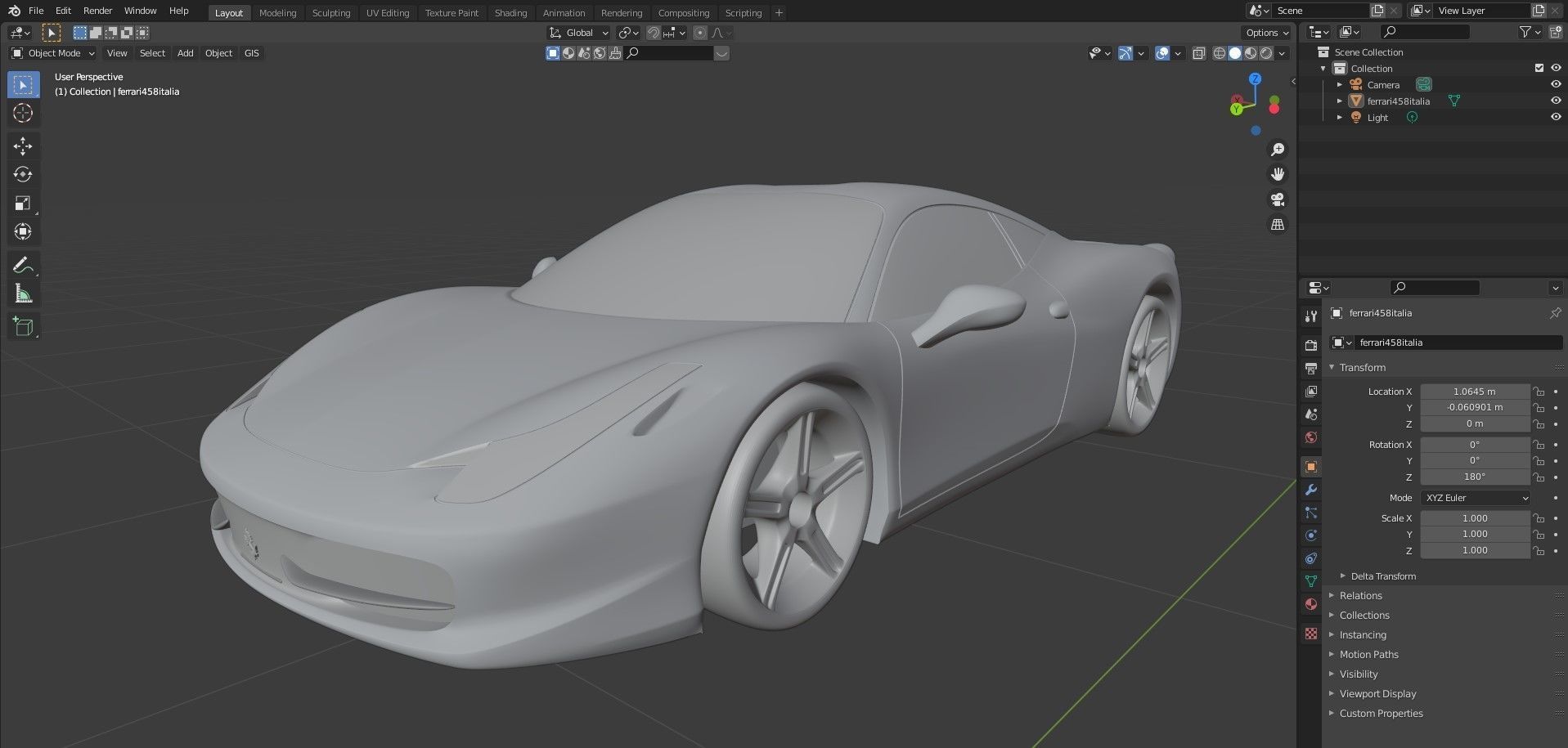The width and height of the screenshot is (1568, 748).
Task: Open the viewport View menu
Action: (117, 53)
